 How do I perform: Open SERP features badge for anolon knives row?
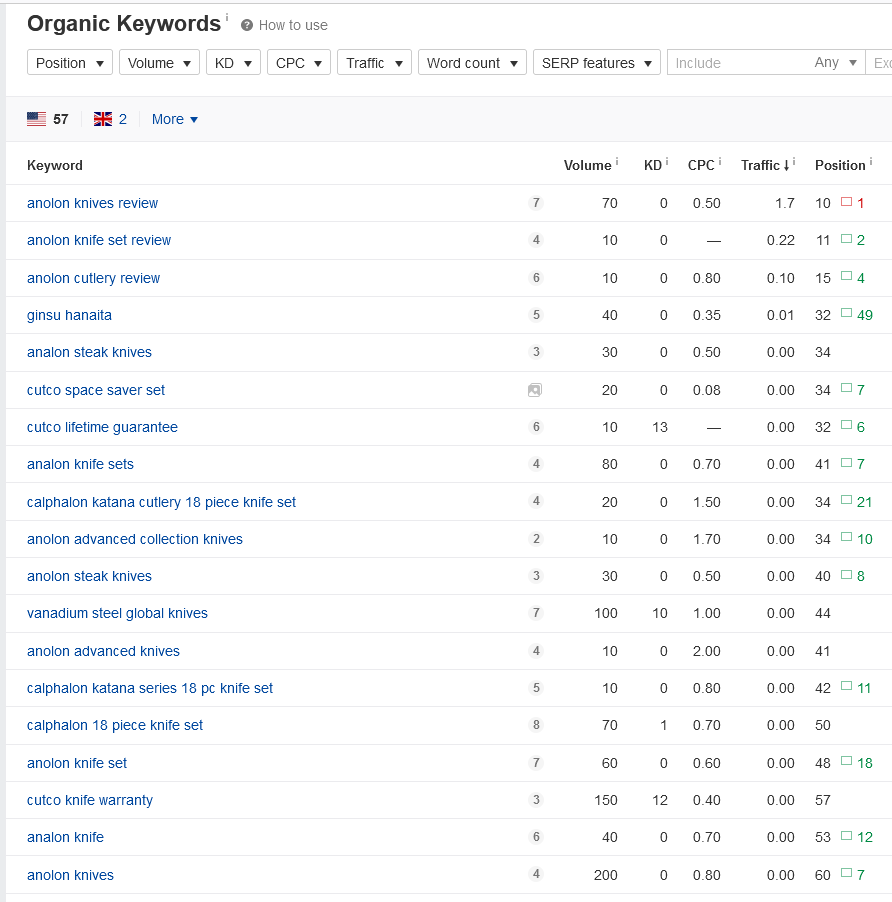[536, 874]
